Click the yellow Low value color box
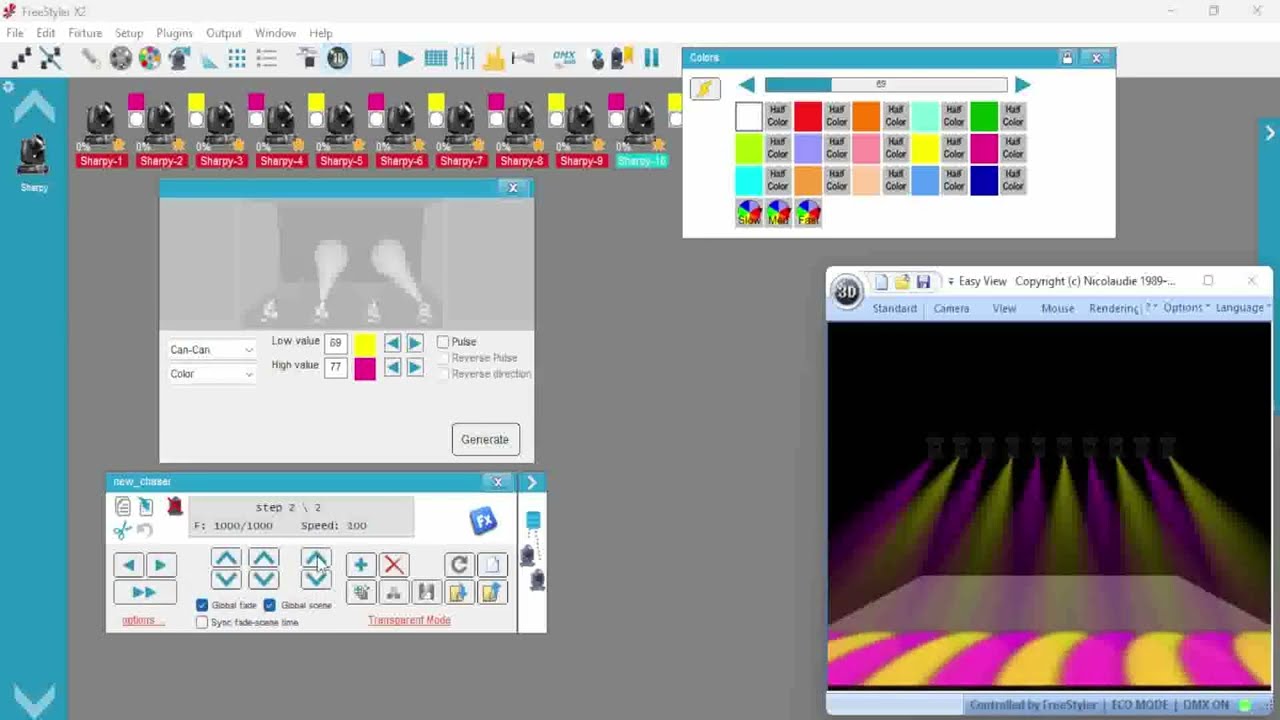1280x720 pixels. (x=364, y=344)
